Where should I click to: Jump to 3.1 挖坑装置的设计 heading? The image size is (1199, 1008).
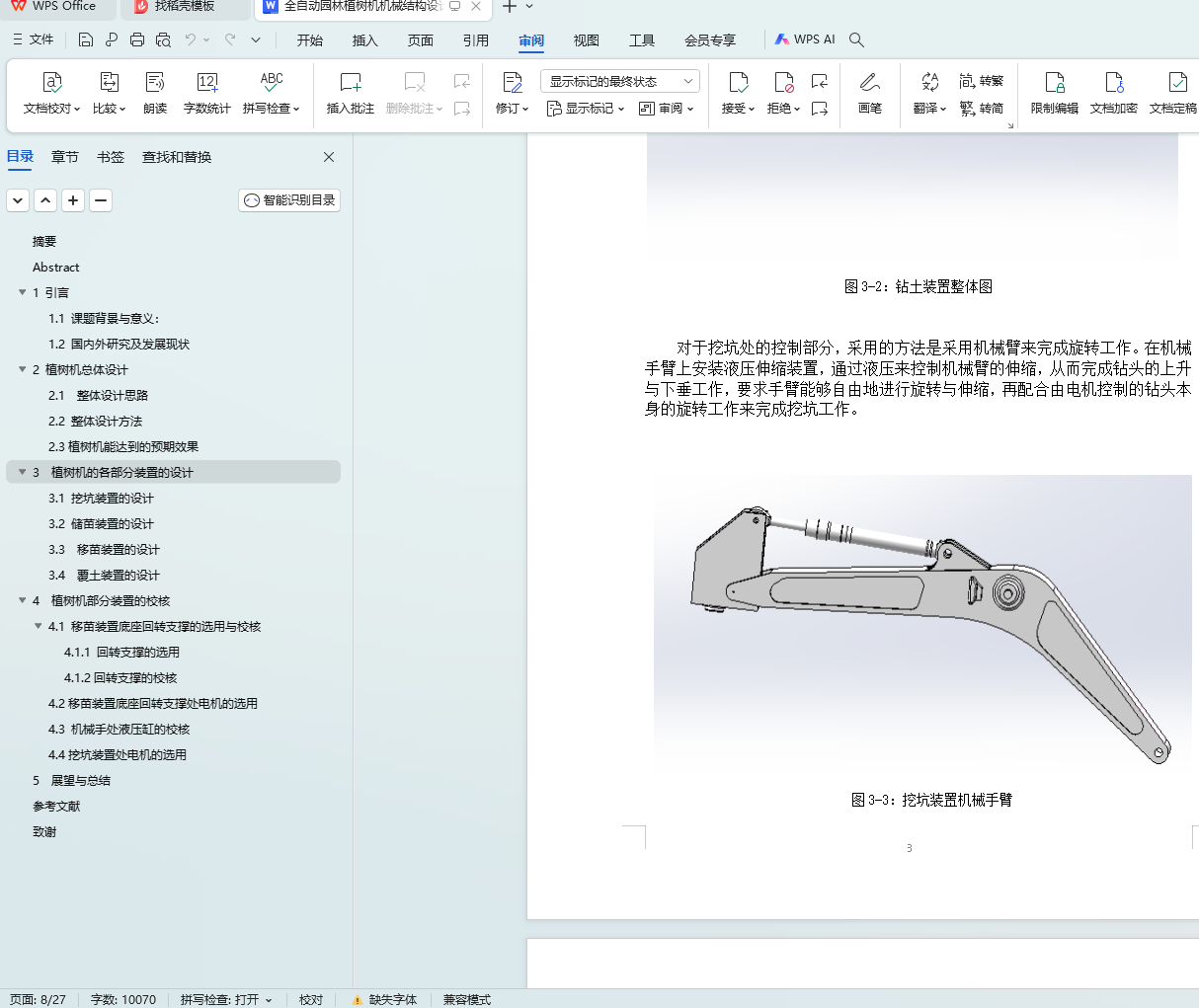[101, 498]
